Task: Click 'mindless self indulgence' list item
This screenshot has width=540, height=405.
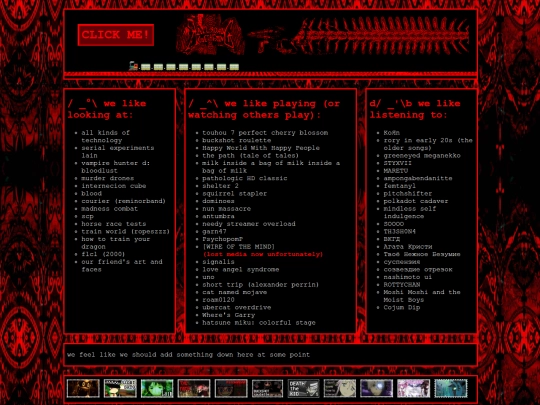Action: click(x=410, y=212)
